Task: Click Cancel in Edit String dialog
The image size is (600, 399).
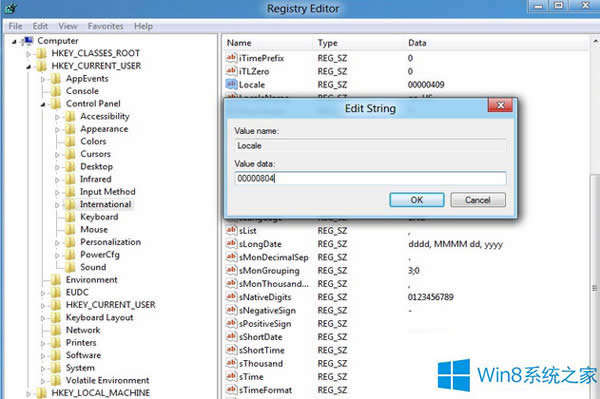Action: point(478,200)
